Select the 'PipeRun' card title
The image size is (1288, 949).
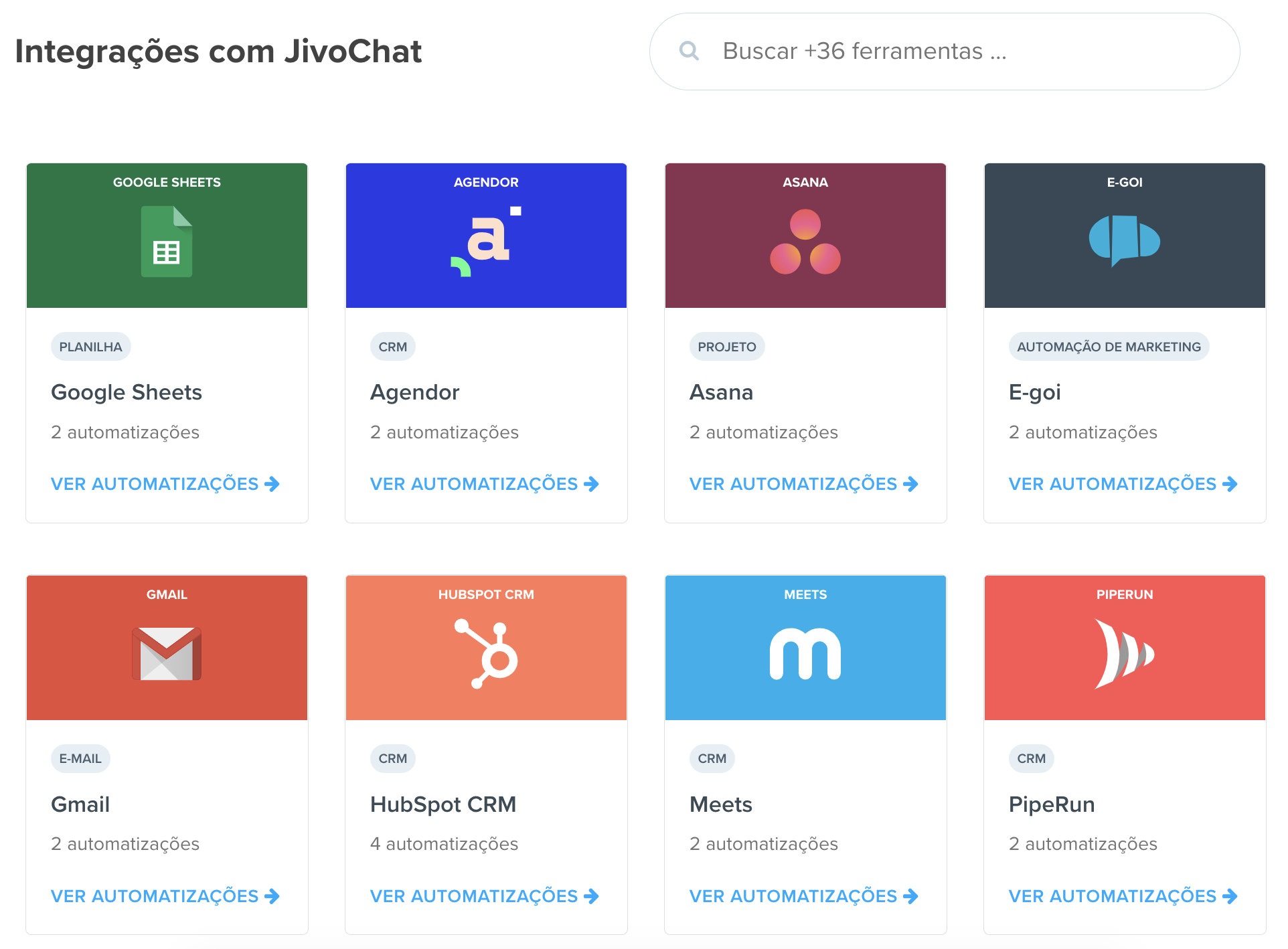click(1052, 804)
